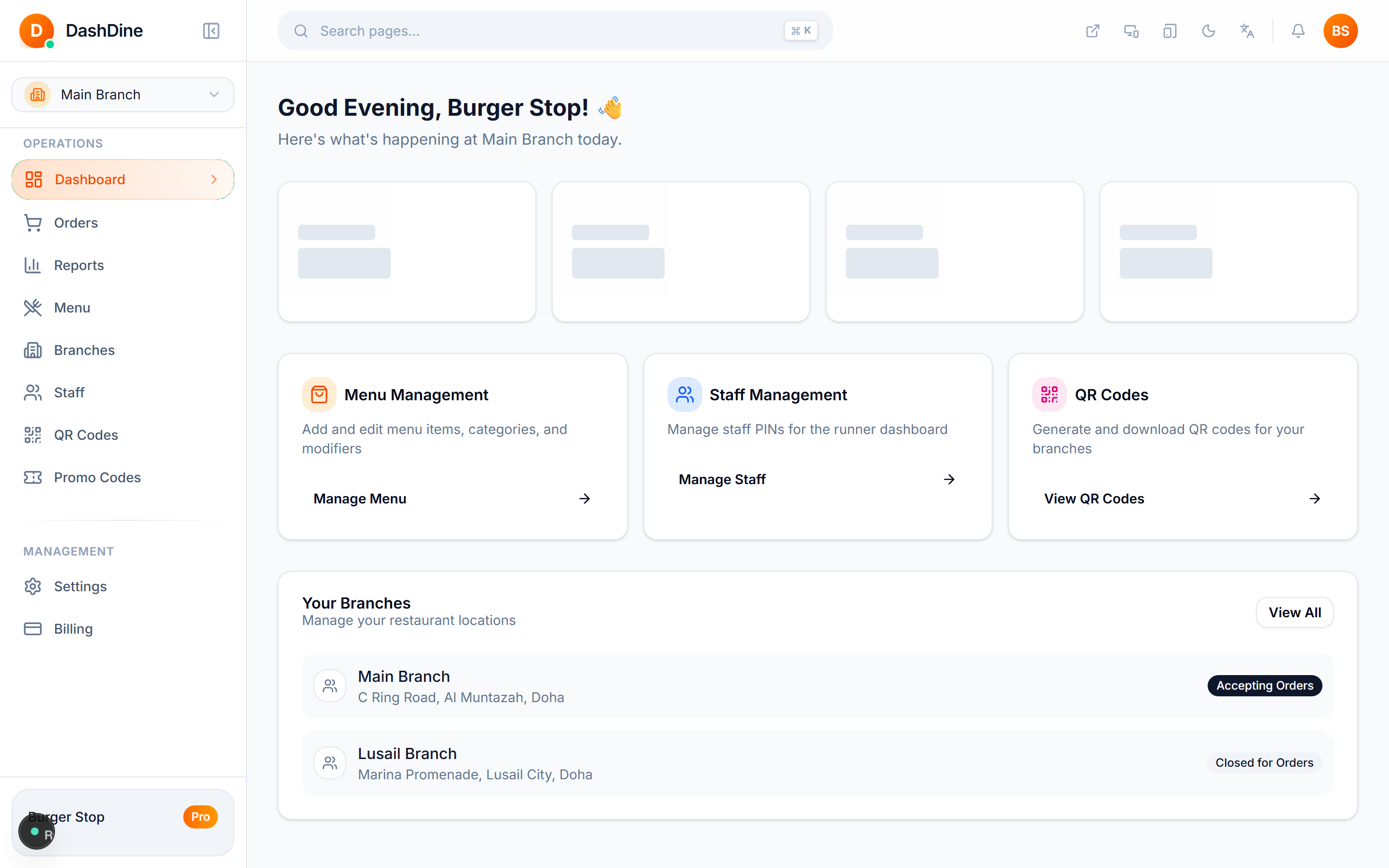Viewport: 1389px width, 868px height.
Task: Click the DashDine logo icon
Action: point(37,30)
